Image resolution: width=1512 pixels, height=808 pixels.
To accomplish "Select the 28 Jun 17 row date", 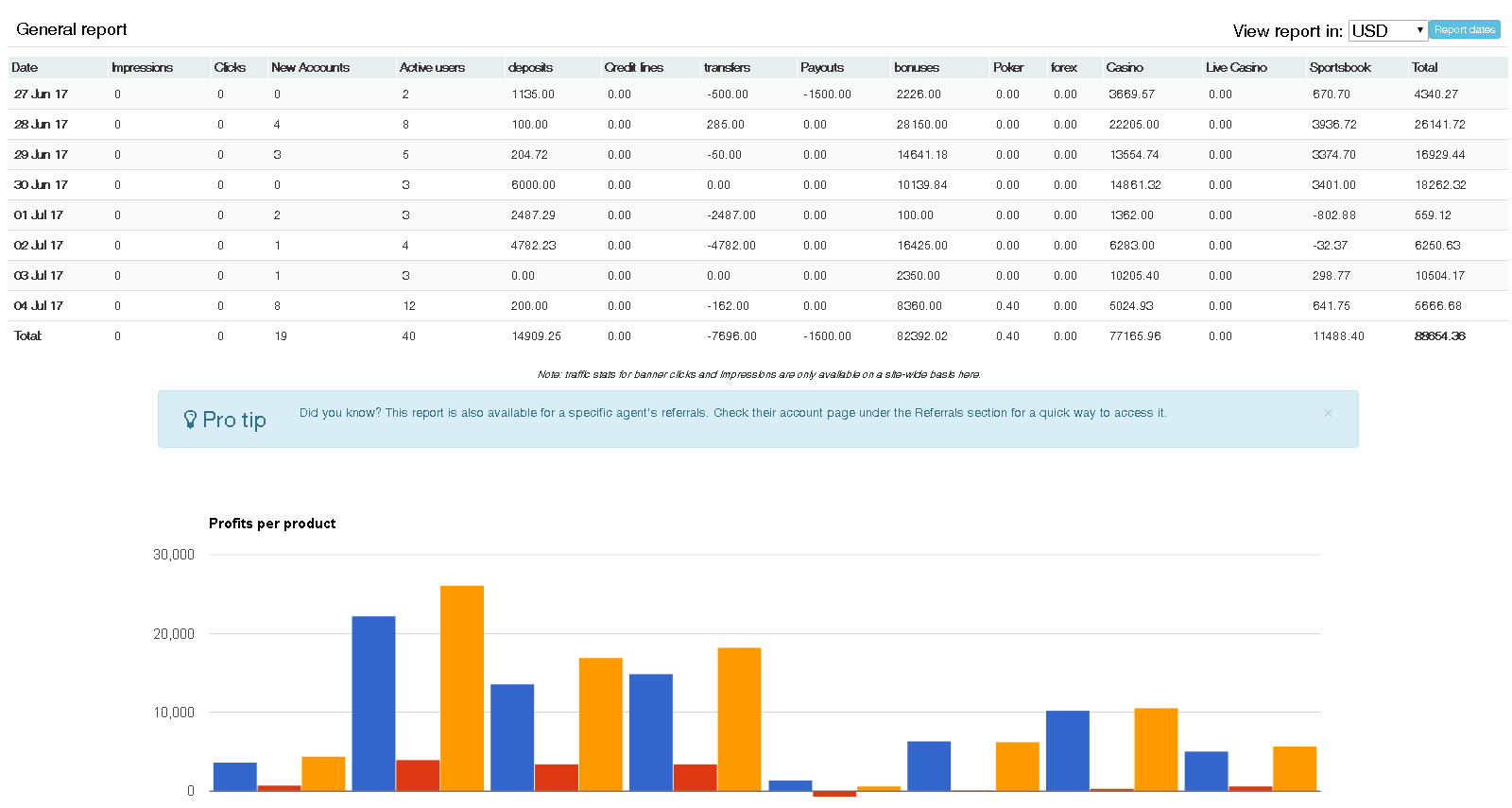I will tap(41, 124).
